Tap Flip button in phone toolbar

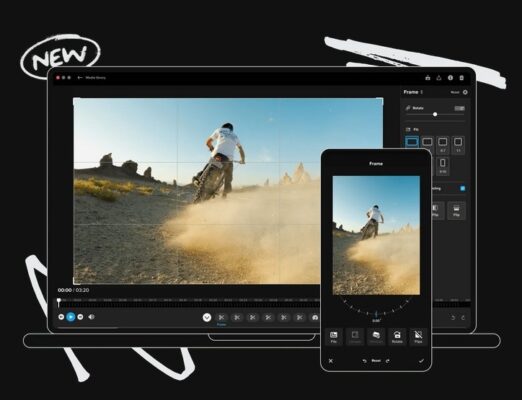pos(418,337)
